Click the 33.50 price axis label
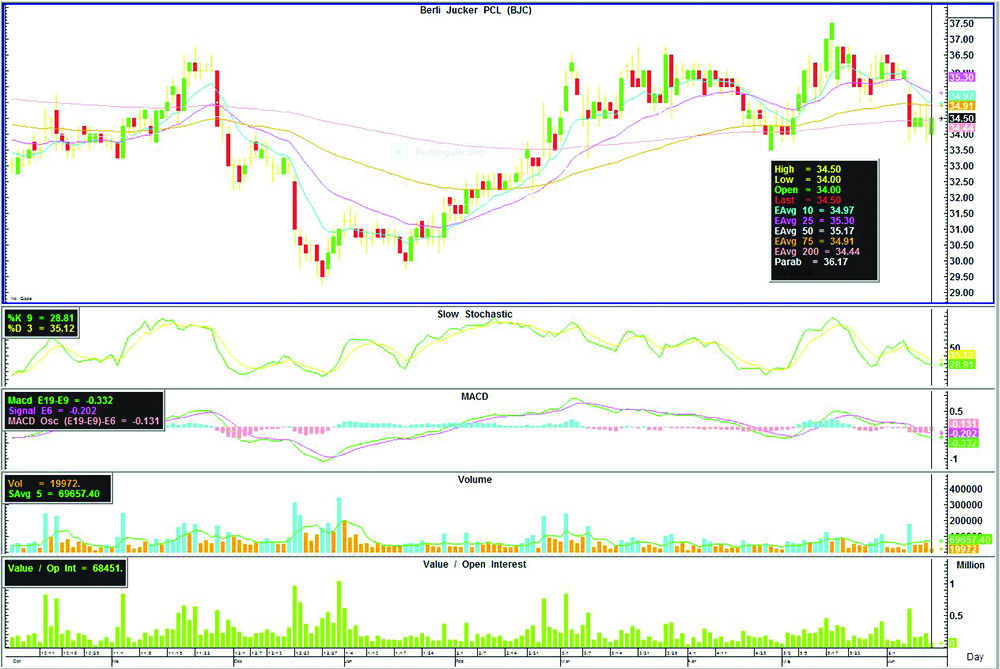Viewport: 1000px width, 669px height. 962,151
